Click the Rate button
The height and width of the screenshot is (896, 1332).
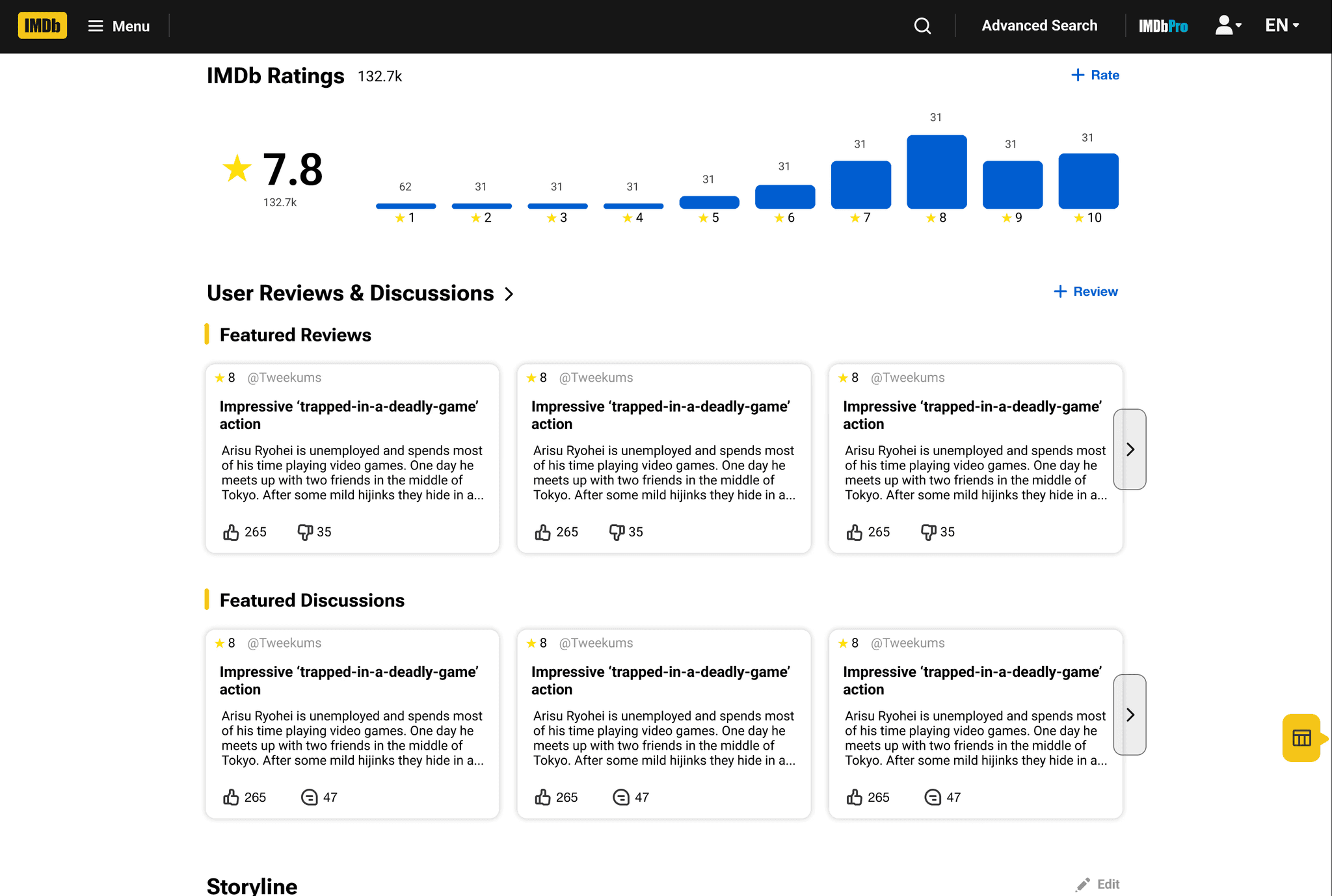(x=1095, y=75)
